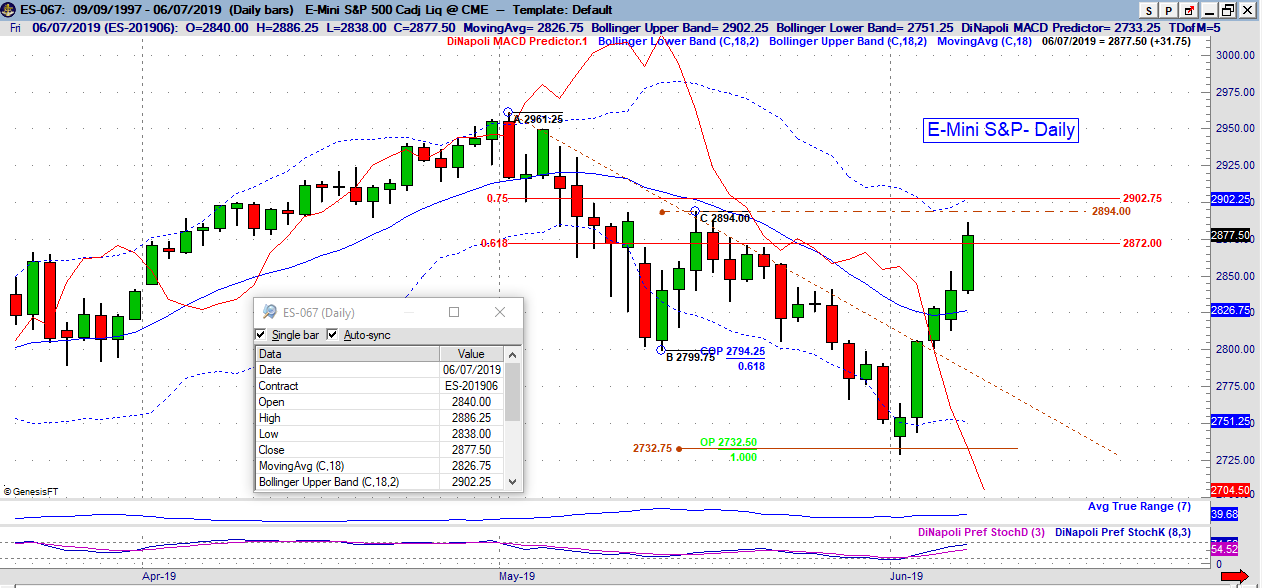The width and height of the screenshot is (1262, 588).
Task: Click the 2877.50 current price tag
Action: (1230, 236)
